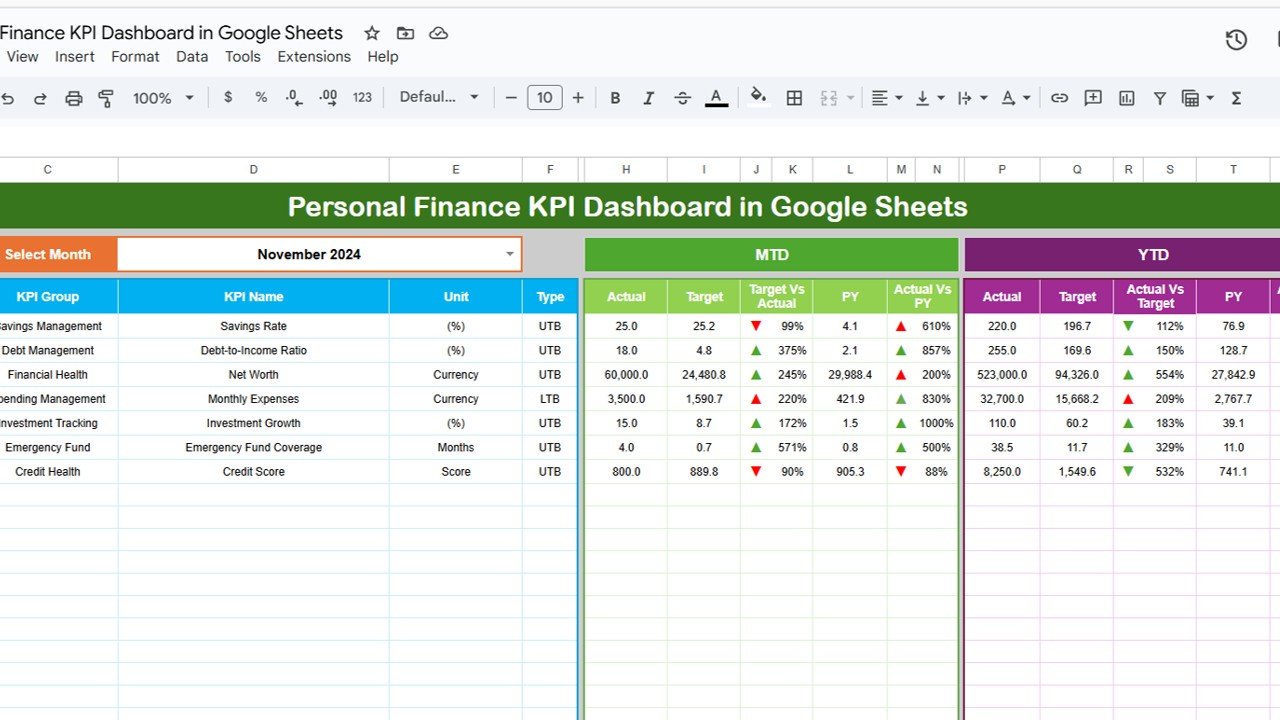The height and width of the screenshot is (720, 1280).
Task: Open version history clock icon
Action: pos(1236,39)
